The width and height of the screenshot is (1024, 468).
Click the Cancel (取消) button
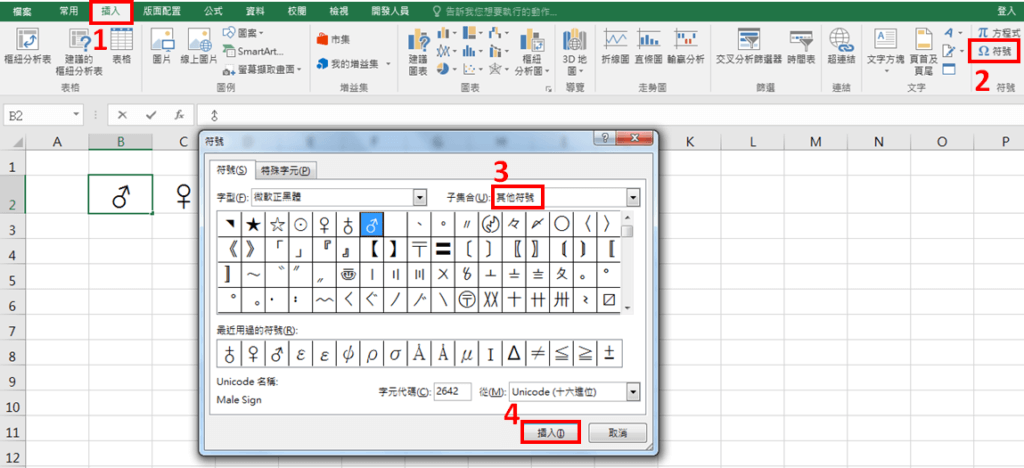click(x=617, y=433)
